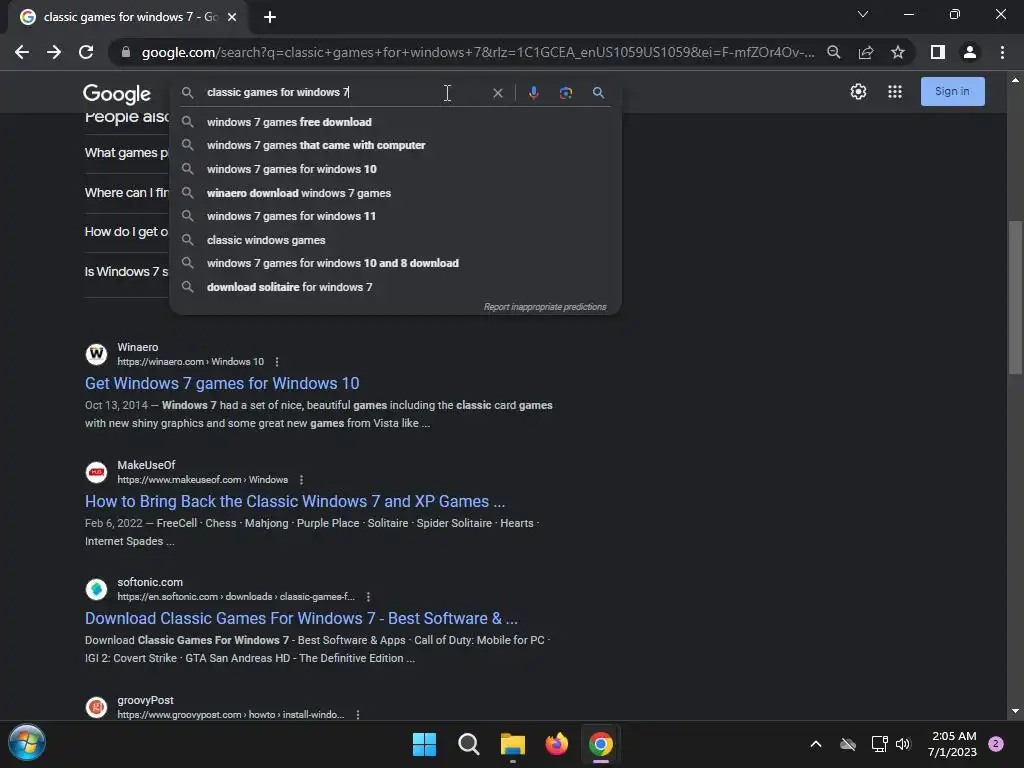The height and width of the screenshot is (768, 1024).
Task: Open the Chrome profile icon
Action: pos(970,52)
